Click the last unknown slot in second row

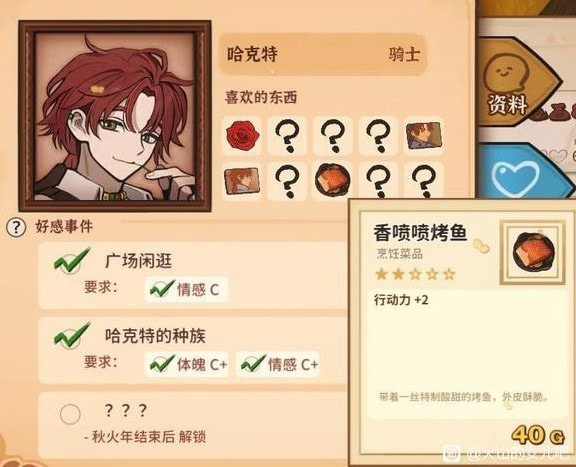click(x=424, y=180)
